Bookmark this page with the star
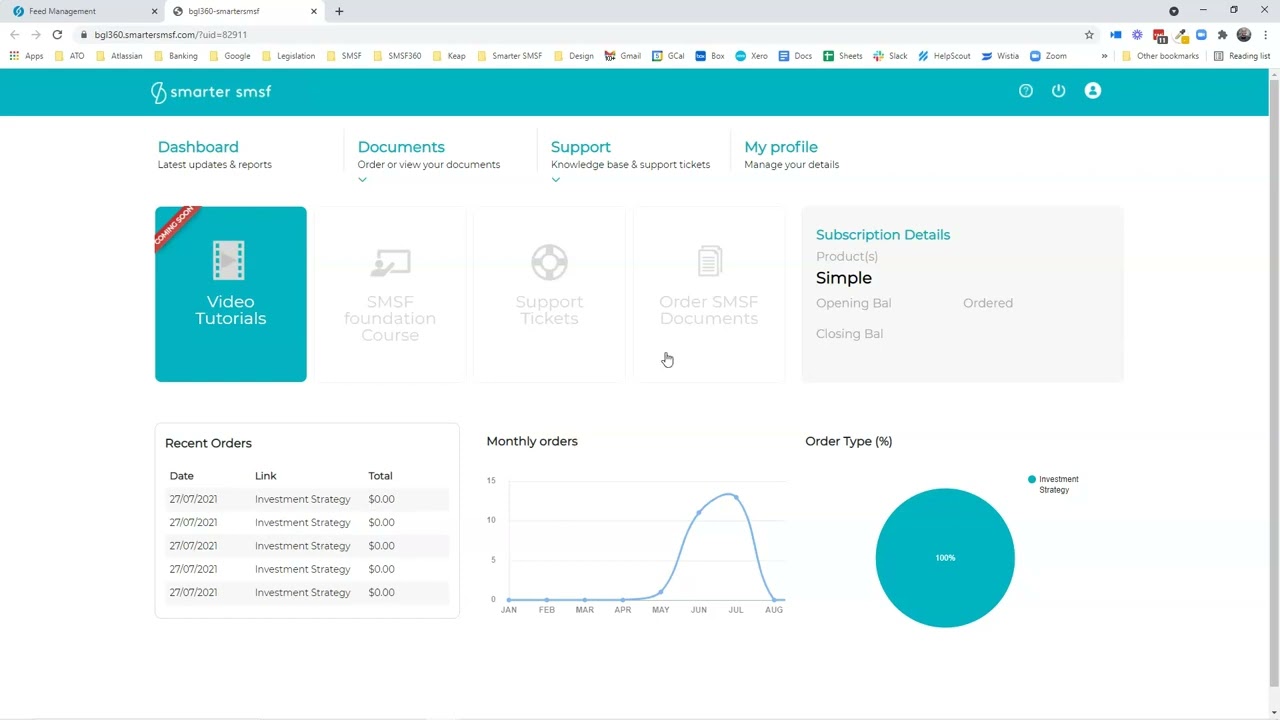 [1089, 34]
